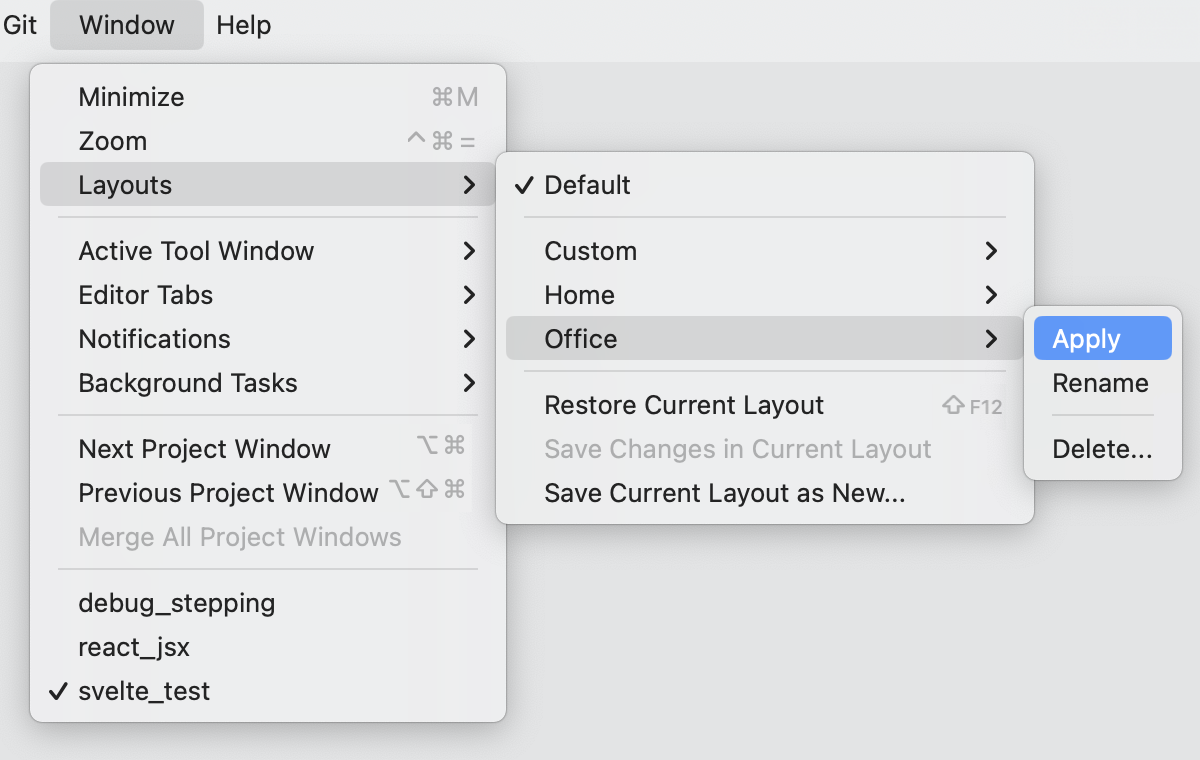This screenshot has width=1200, height=760.
Task: Select Minimize from Window menu
Action: [131, 97]
